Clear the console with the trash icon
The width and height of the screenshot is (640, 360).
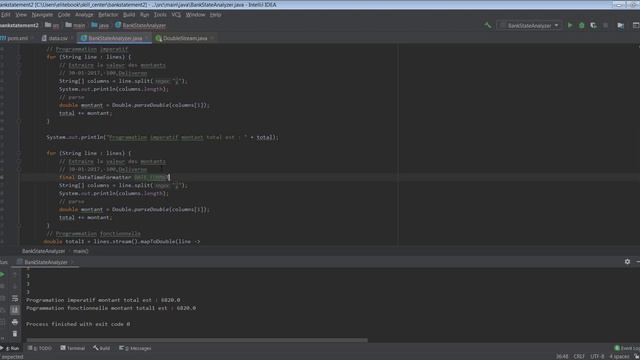tap(15, 334)
